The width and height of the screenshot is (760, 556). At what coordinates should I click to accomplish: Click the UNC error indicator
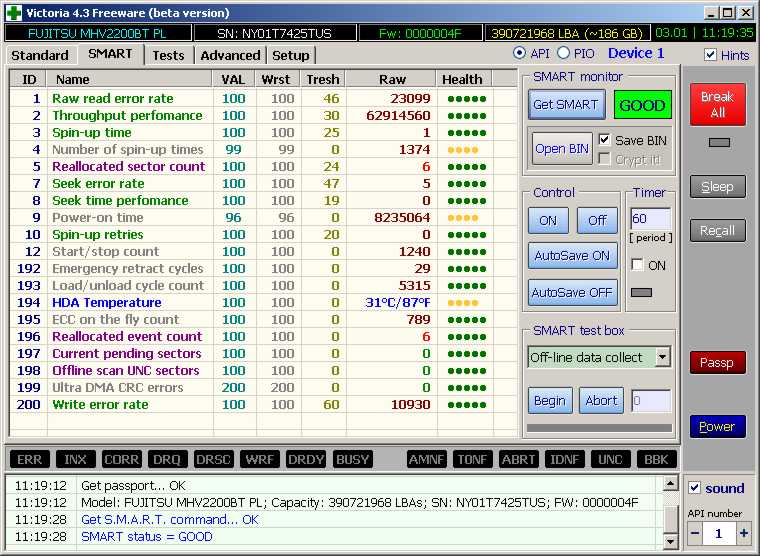click(610, 459)
